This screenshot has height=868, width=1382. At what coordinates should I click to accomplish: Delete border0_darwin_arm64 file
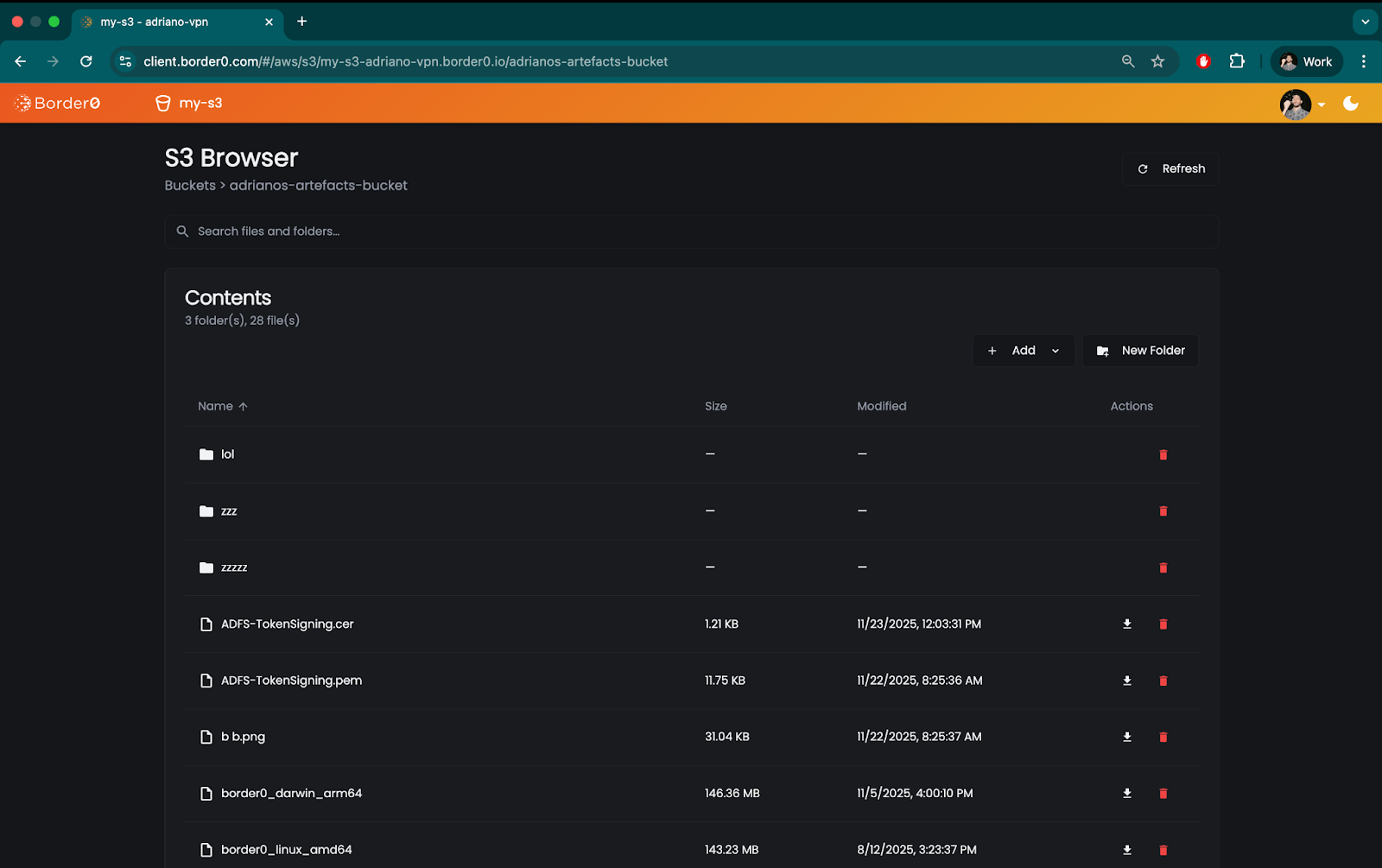1163,793
